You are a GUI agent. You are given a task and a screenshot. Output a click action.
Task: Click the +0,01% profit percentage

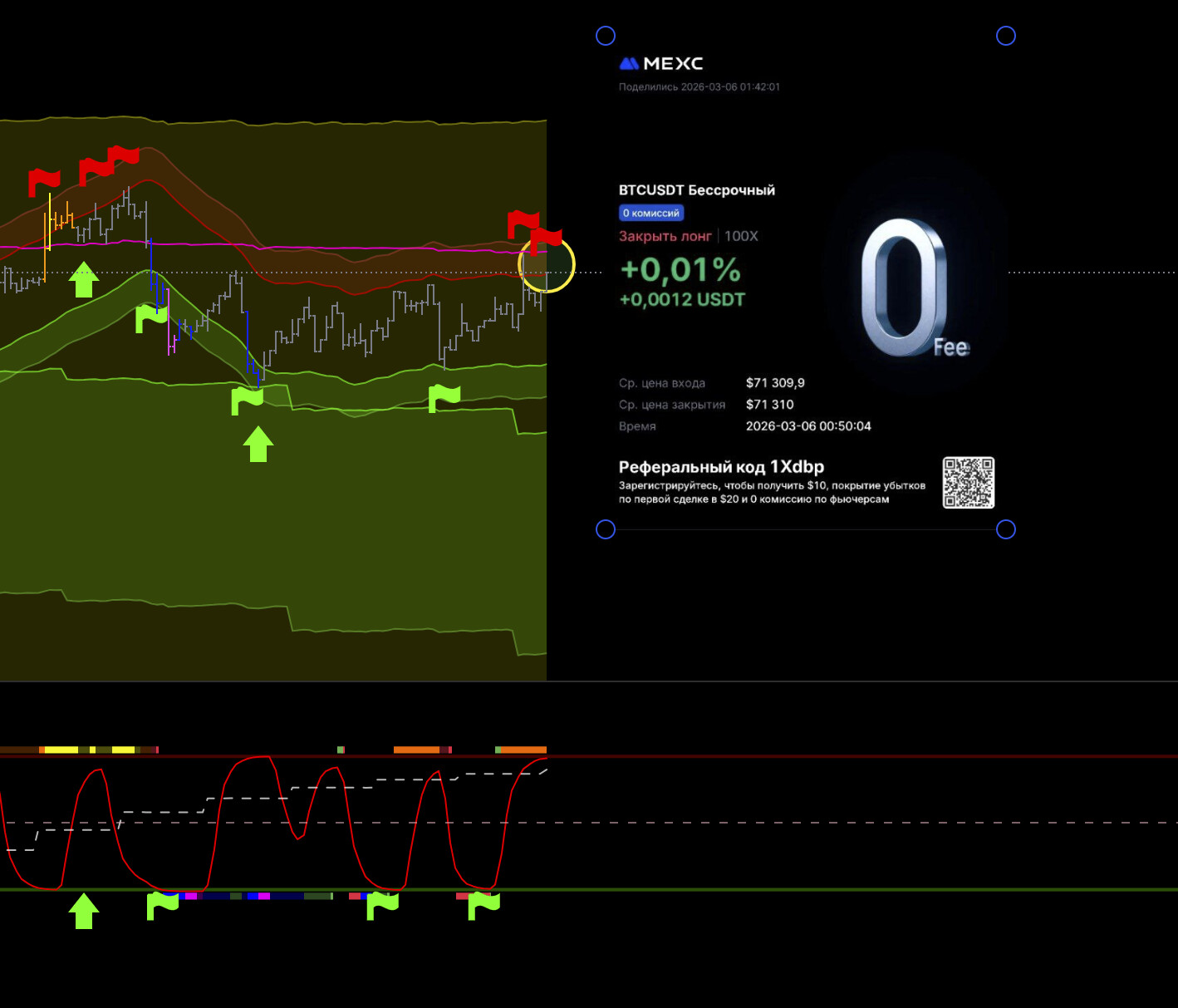(x=680, y=270)
